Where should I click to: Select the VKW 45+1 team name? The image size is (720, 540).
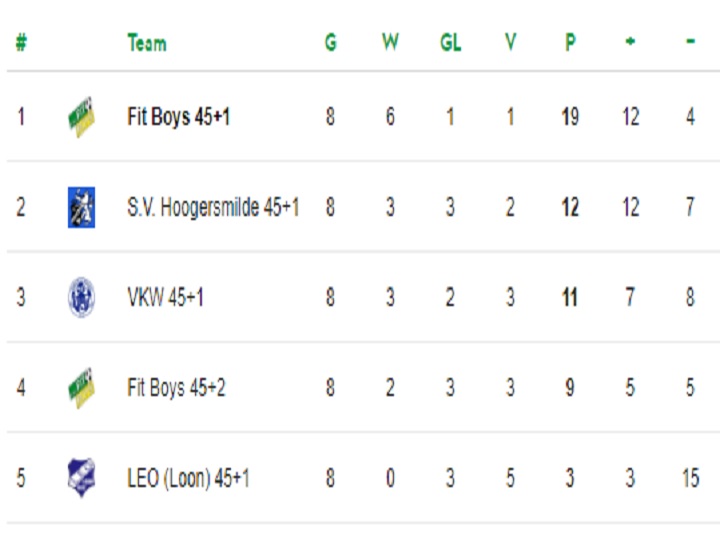click(x=165, y=297)
